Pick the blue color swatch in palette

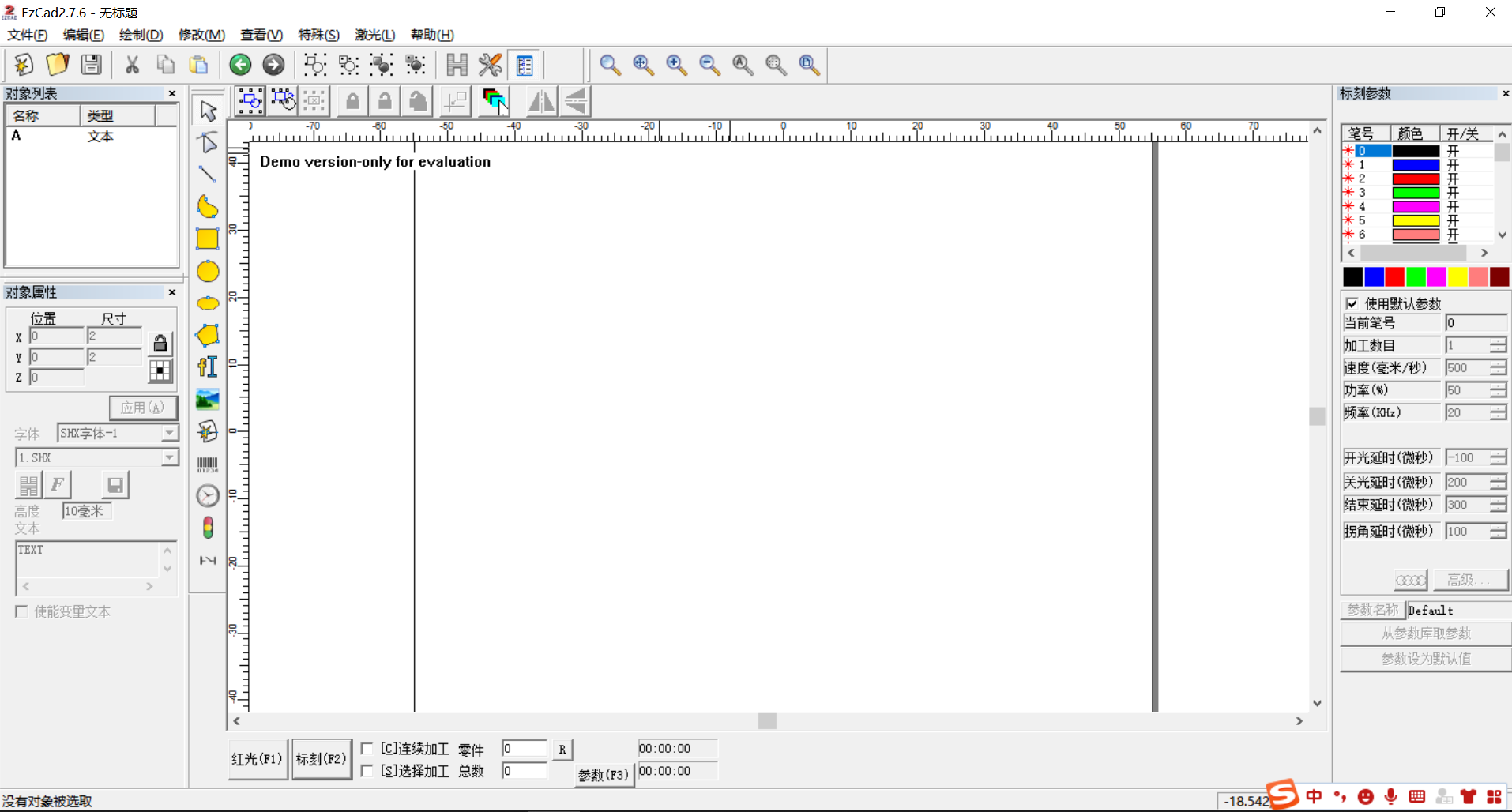[1374, 276]
